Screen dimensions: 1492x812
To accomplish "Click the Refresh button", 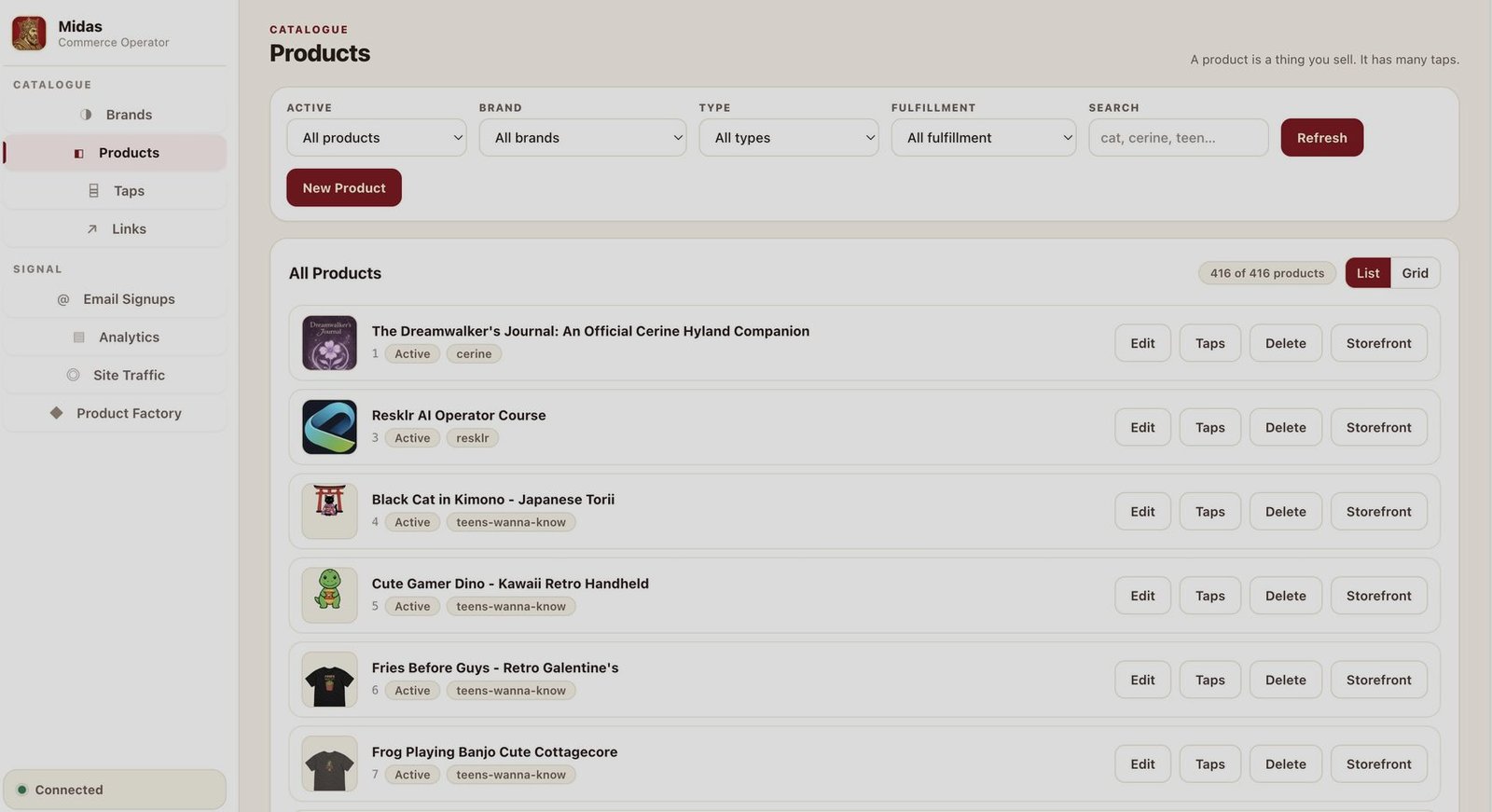I will pyautogui.click(x=1321, y=138).
